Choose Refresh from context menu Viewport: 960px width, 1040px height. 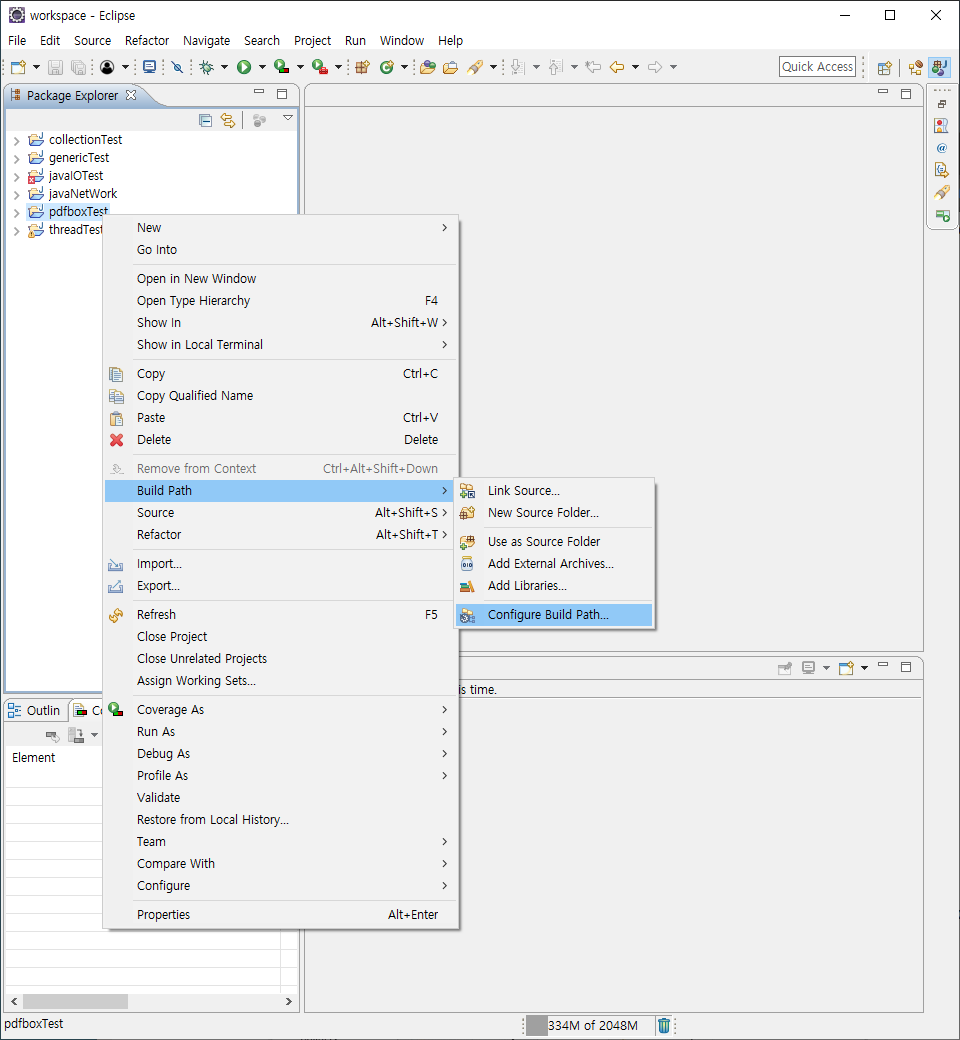[x=281, y=615]
